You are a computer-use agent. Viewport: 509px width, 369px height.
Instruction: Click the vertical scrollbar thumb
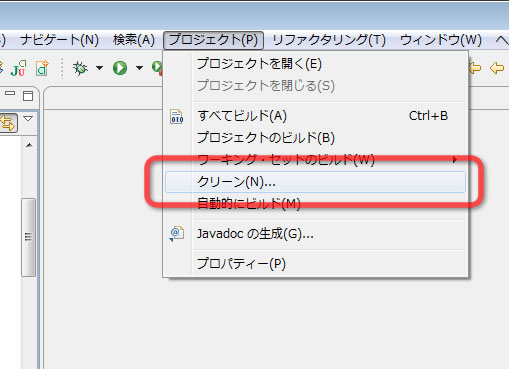pos(29,237)
